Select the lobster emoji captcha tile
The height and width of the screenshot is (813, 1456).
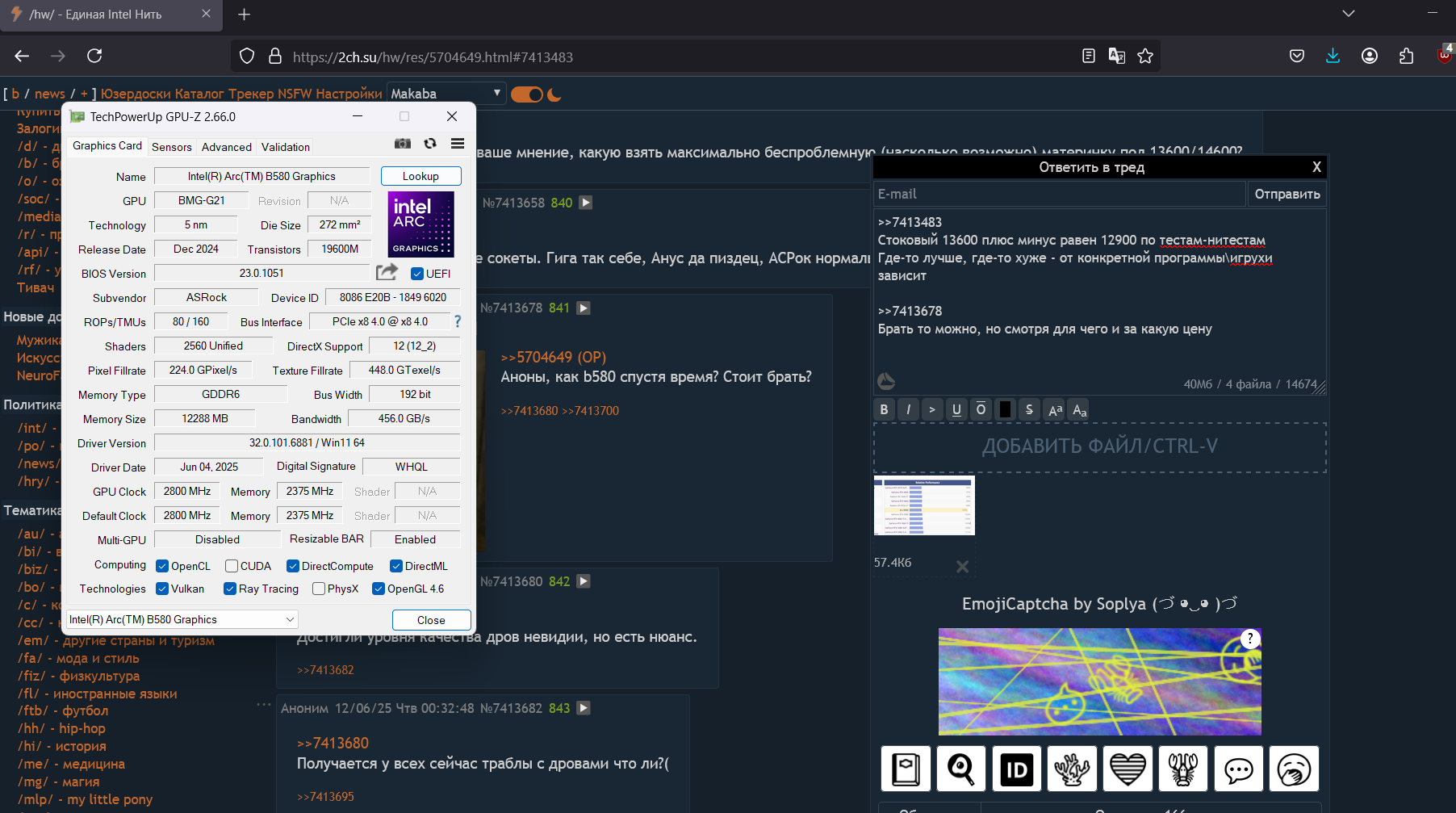coord(1183,769)
